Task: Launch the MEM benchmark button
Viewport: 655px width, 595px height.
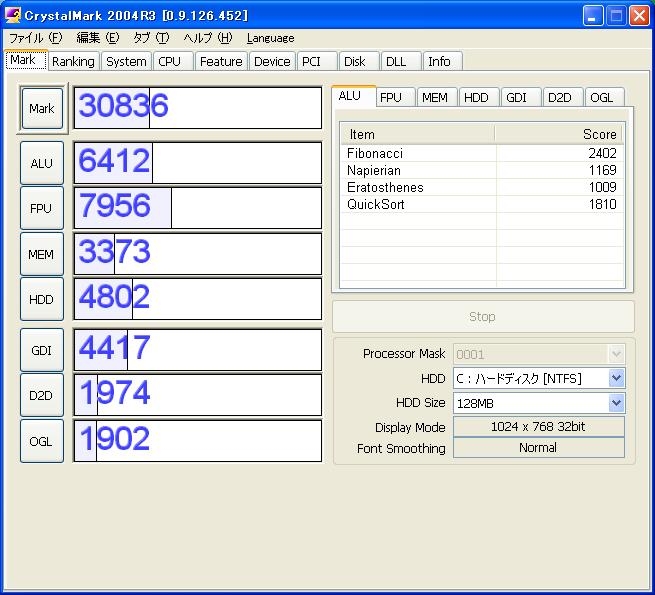Action: [42, 255]
